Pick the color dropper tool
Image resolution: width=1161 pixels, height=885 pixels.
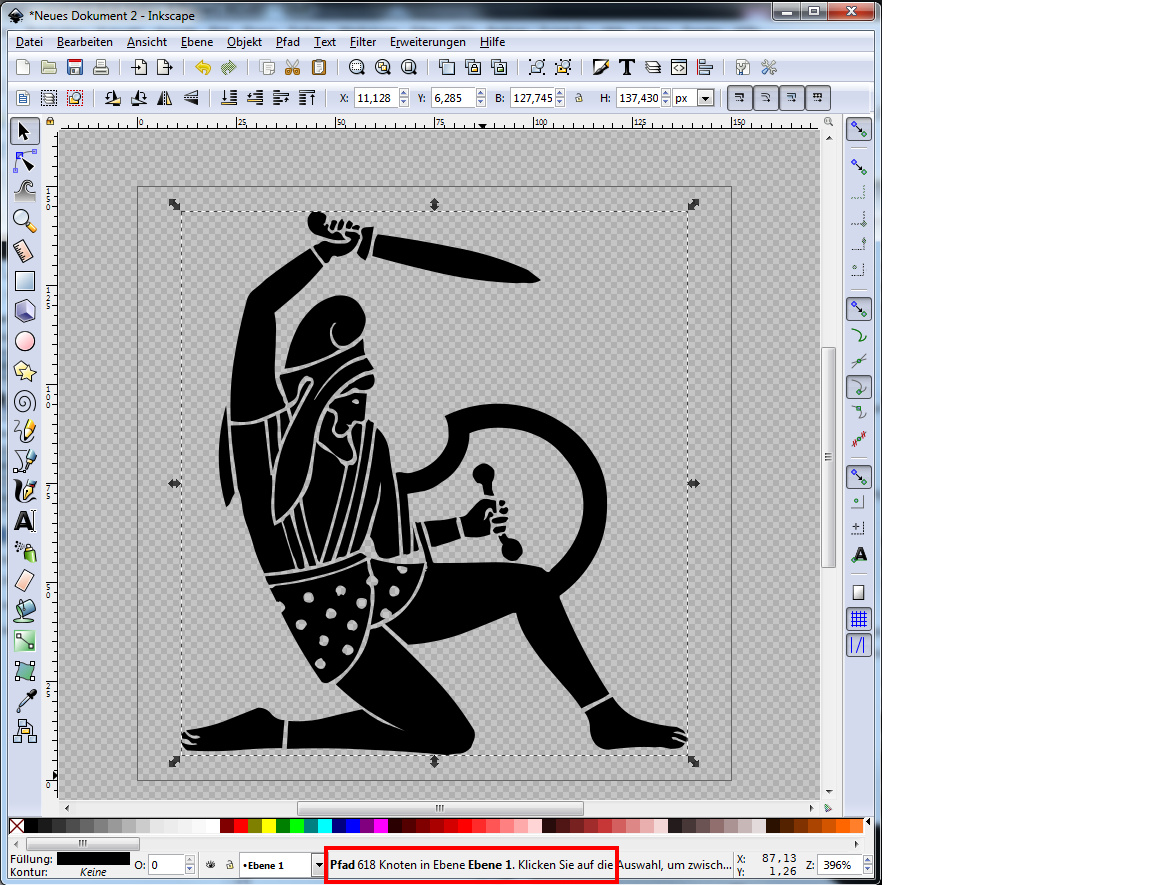tap(25, 701)
